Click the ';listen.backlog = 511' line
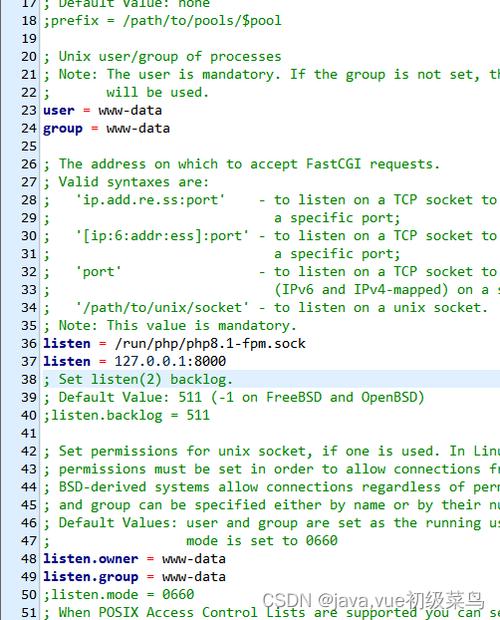Image resolution: width=500 pixels, height=620 pixels. click(126, 416)
